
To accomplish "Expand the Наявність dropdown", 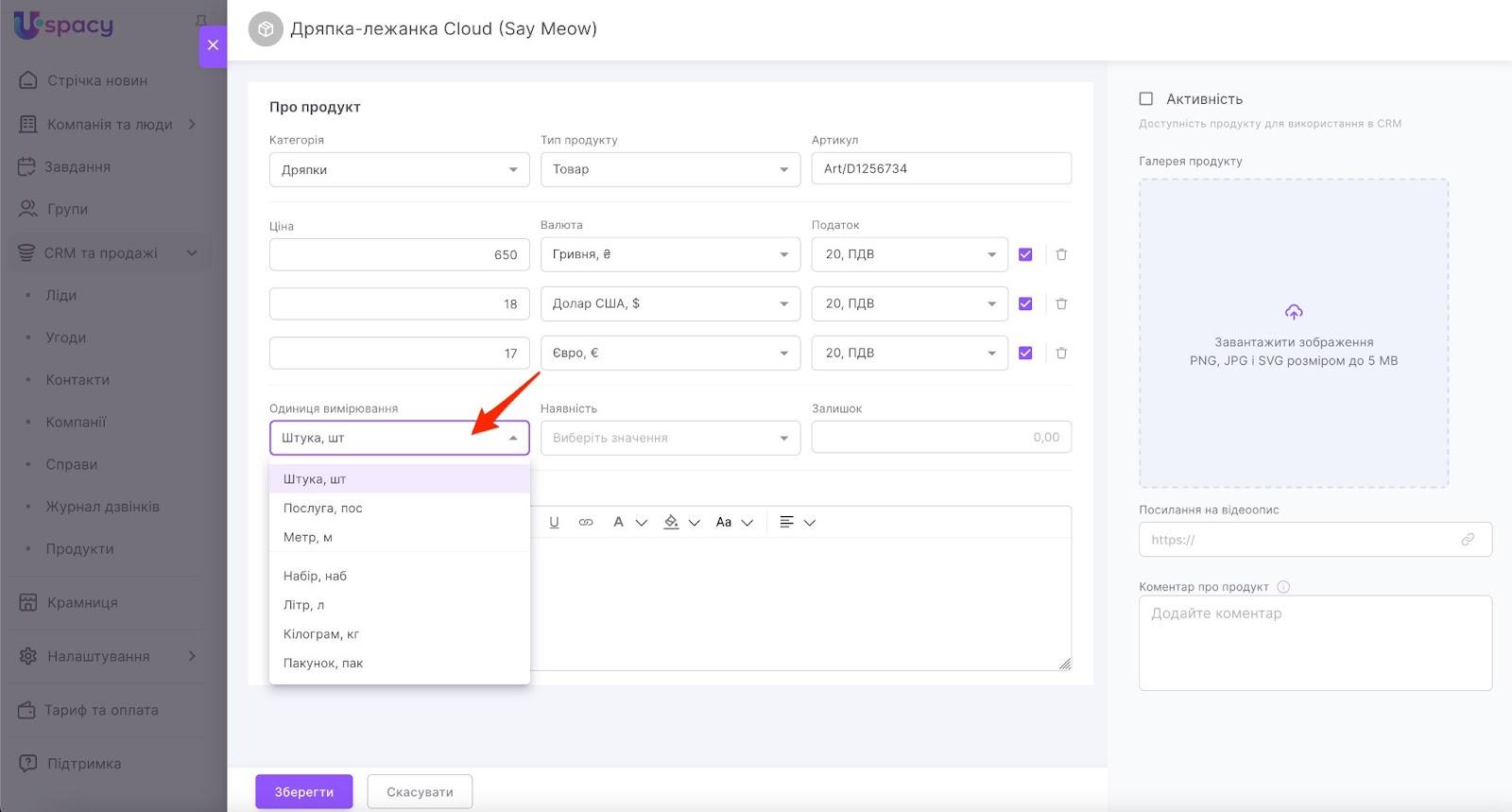I will (x=670, y=438).
